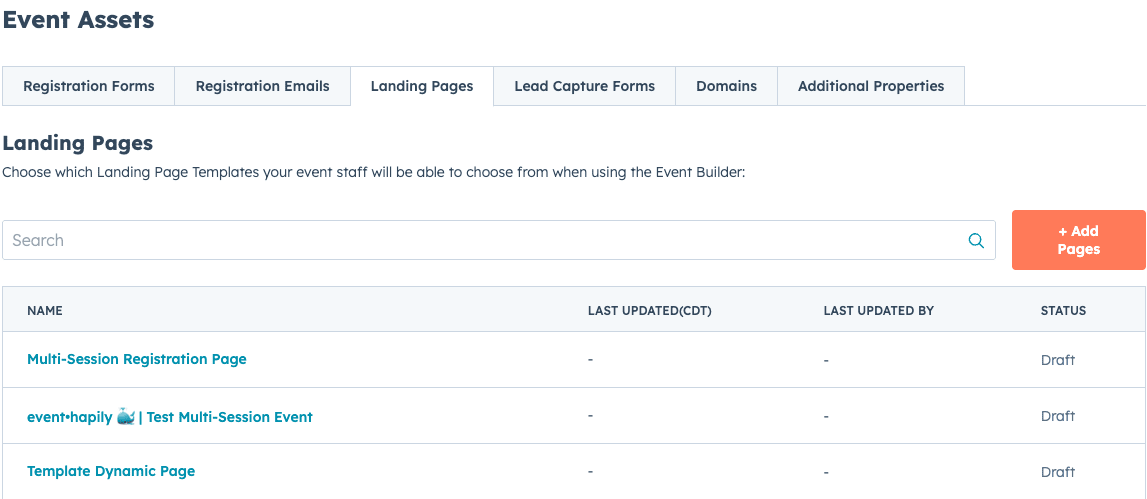This screenshot has height=499, width=1147.
Task: Open the Domains tab
Action: tap(726, 86)
